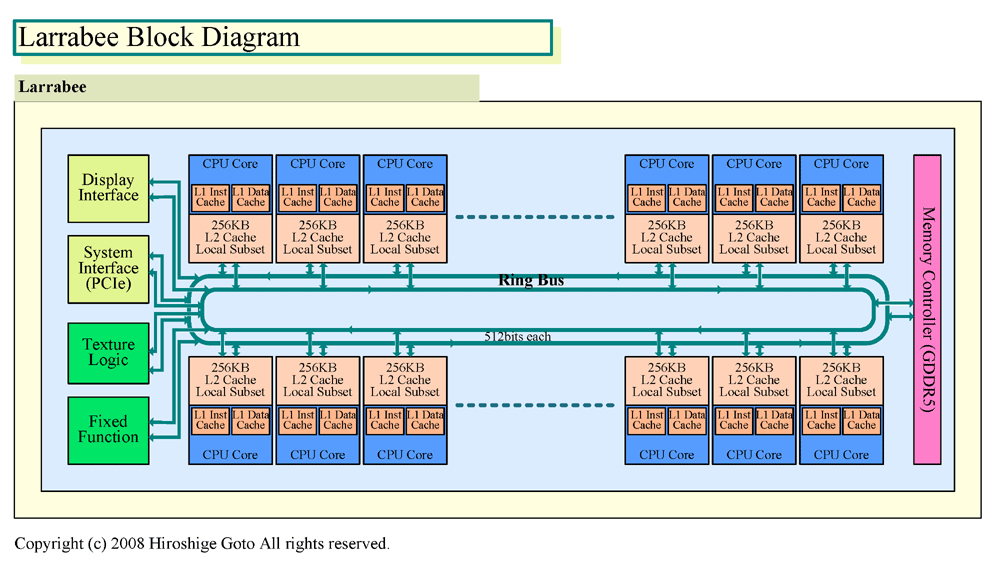Click the bottom-row CPU Core label beside Memory Controller

841,455
